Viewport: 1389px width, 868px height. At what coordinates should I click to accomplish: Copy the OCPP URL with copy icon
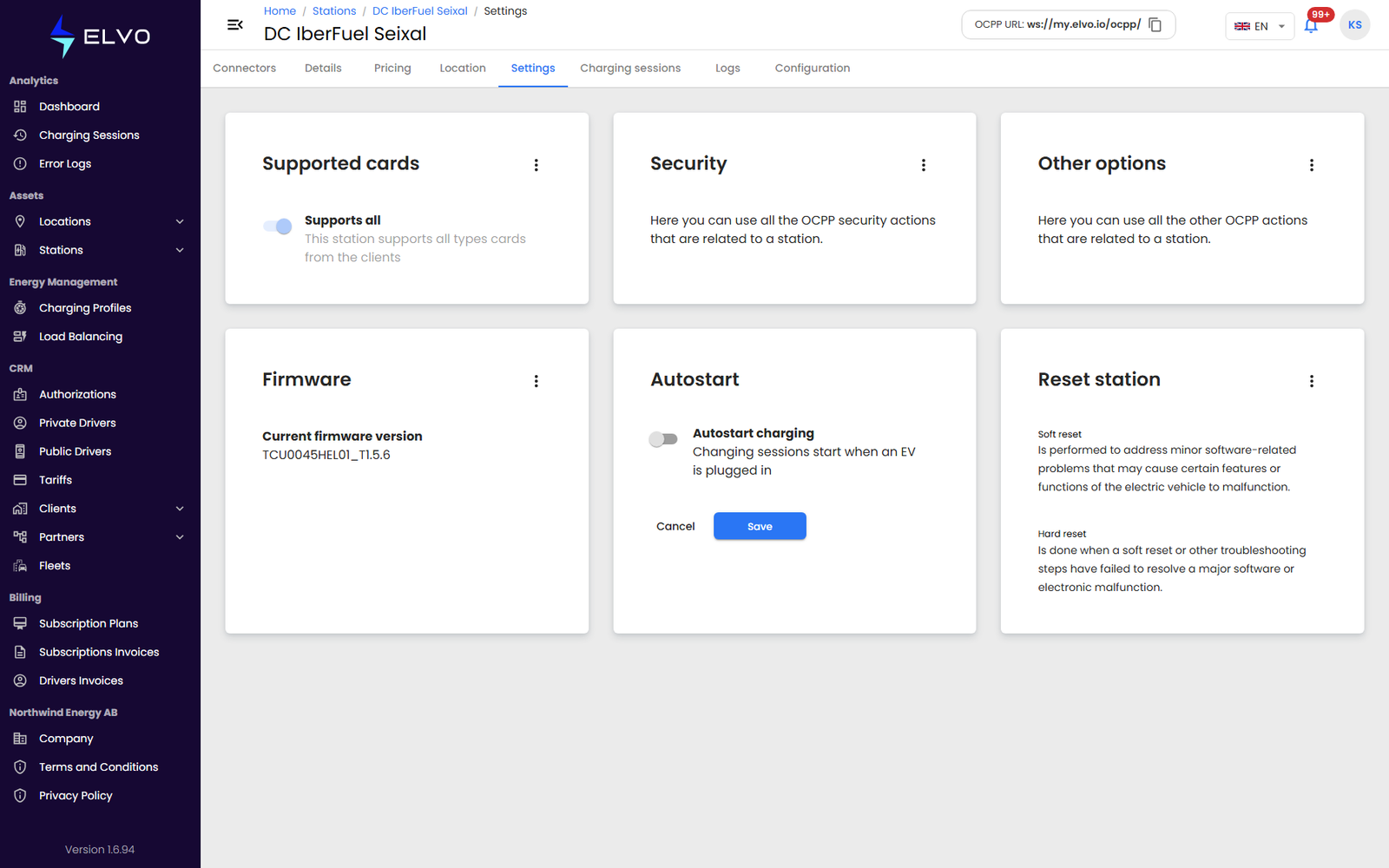(1155, 25)
